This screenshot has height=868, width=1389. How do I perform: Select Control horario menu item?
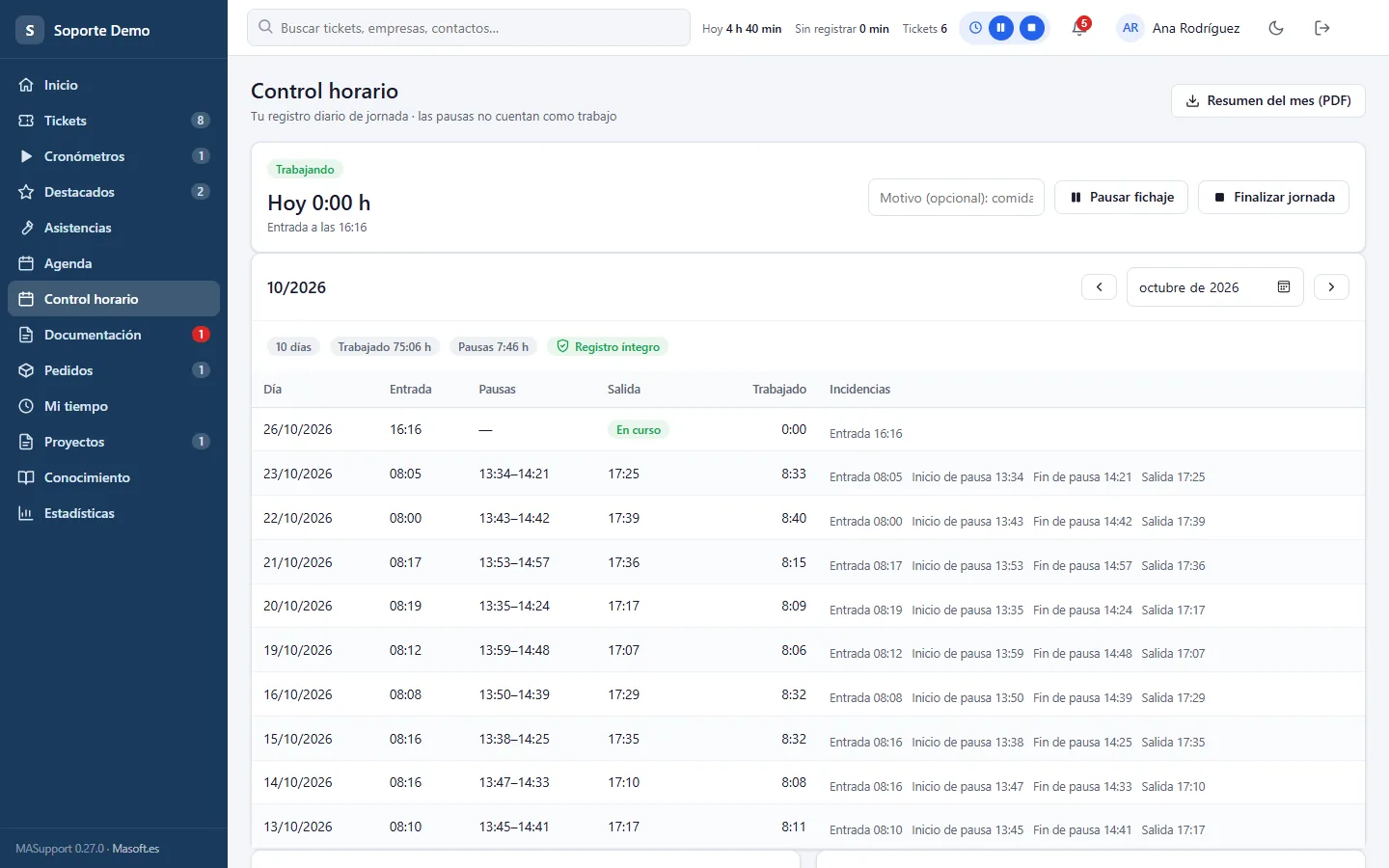114,299
